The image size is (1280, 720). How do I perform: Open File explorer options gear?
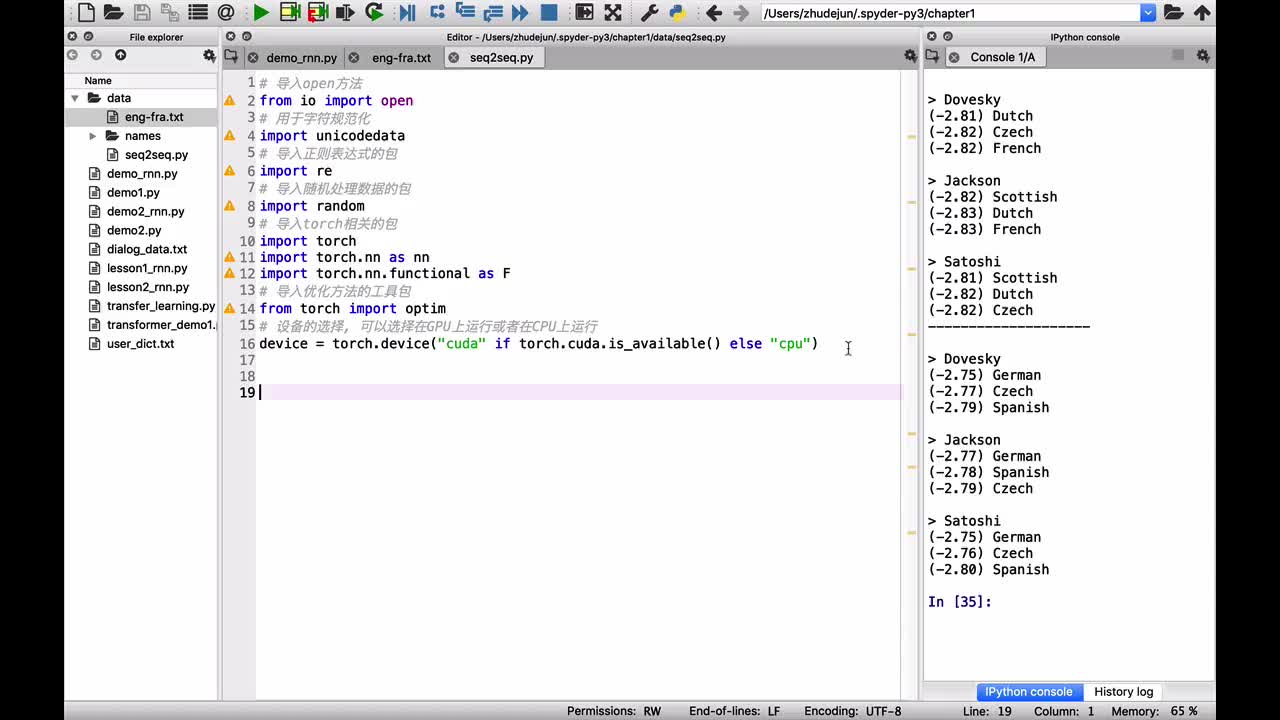(x=209, y=56)
